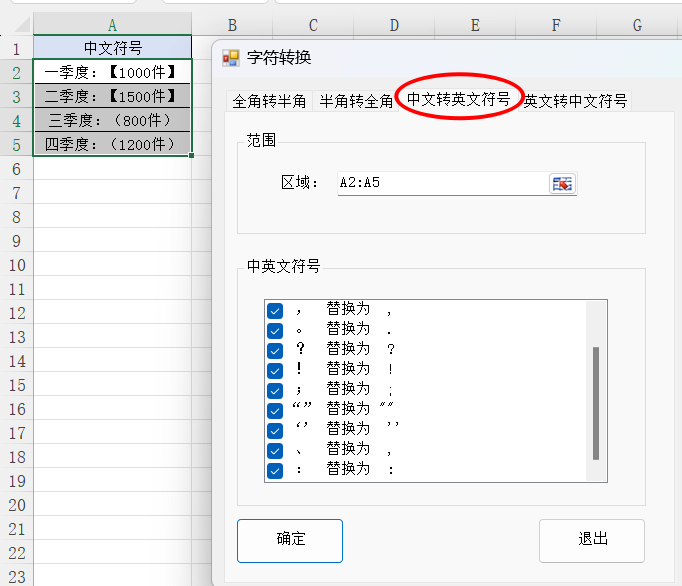Switch to the 全角转半角 tab
The width and height of the screenshot is (682, 586).
point(269,101)
